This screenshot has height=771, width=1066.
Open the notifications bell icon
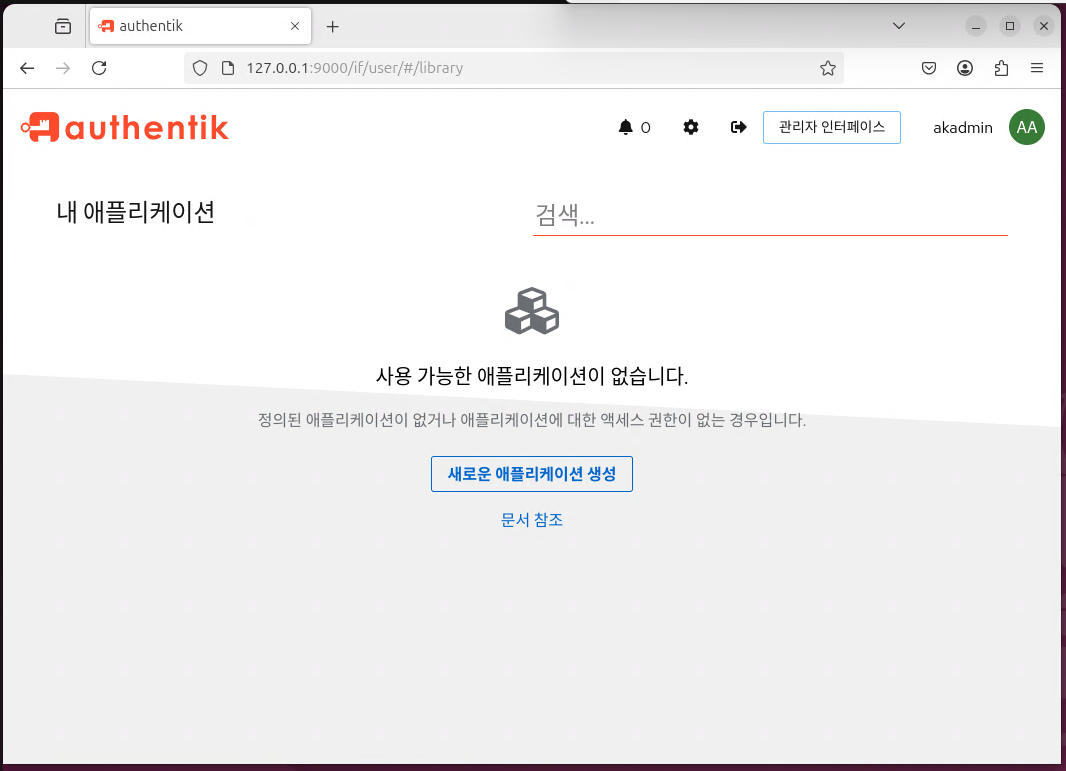[625, 127]
